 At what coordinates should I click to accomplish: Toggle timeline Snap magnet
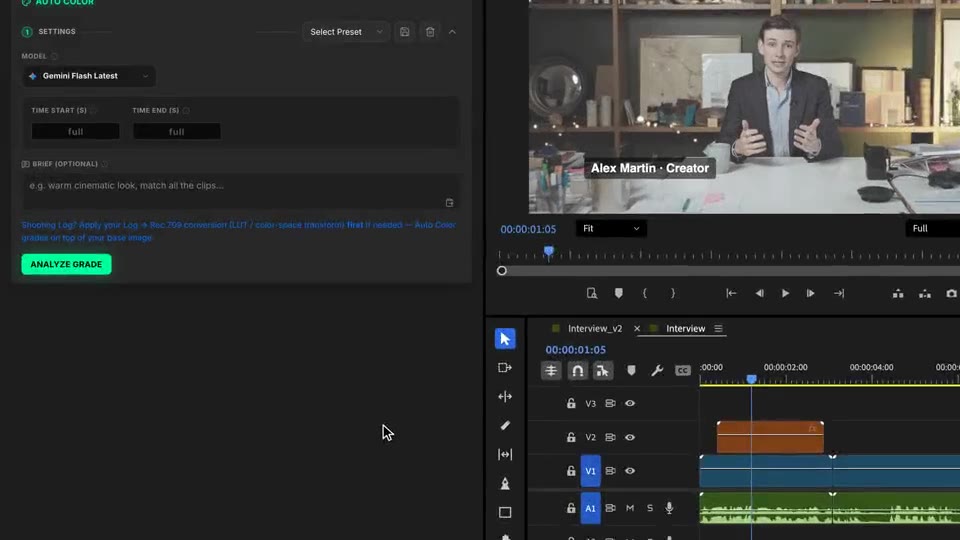tap(577, 370)
